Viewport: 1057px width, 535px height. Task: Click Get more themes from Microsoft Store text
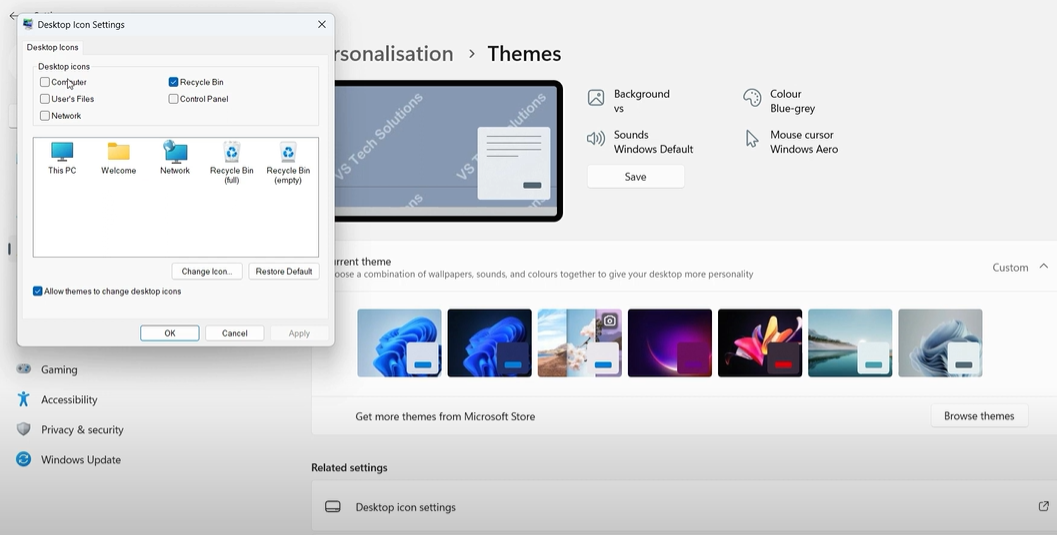point(445,416)
